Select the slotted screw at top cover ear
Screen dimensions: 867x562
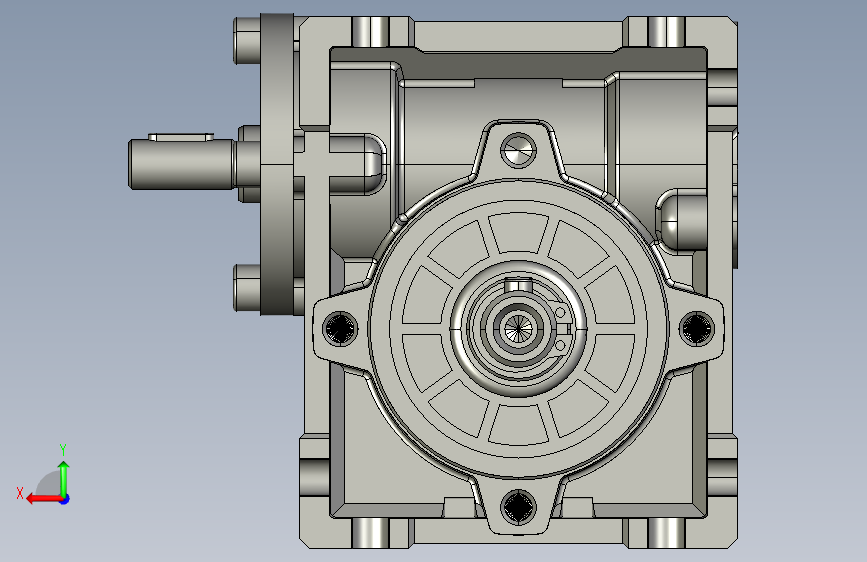click(x=518, y=150)
